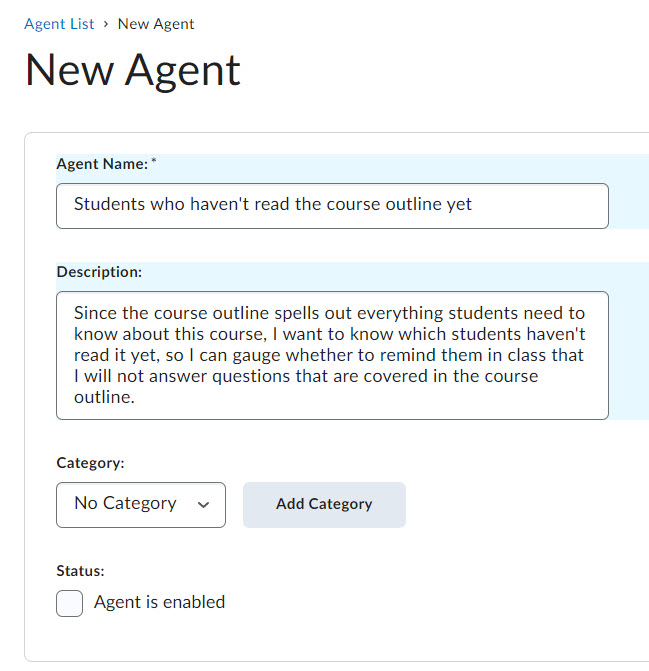Viewport: 649px width, 671px height.
Task: Click the chevron arrow in Category dropdown
Action: 204,505
